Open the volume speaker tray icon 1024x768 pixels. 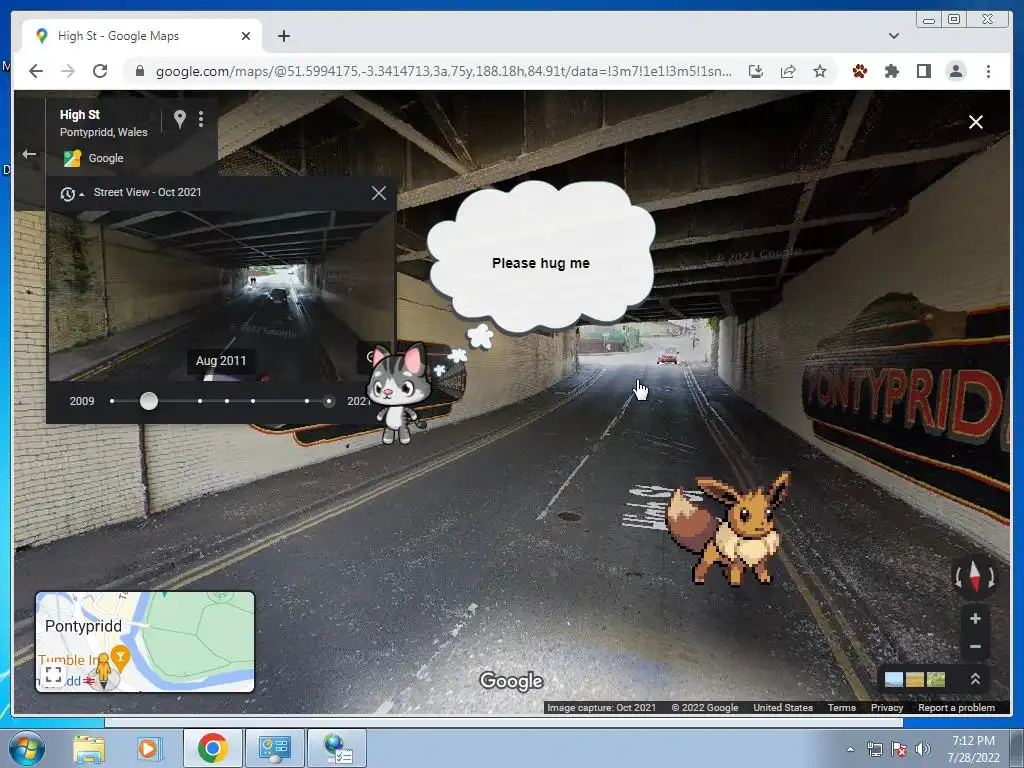pos(922,749)
